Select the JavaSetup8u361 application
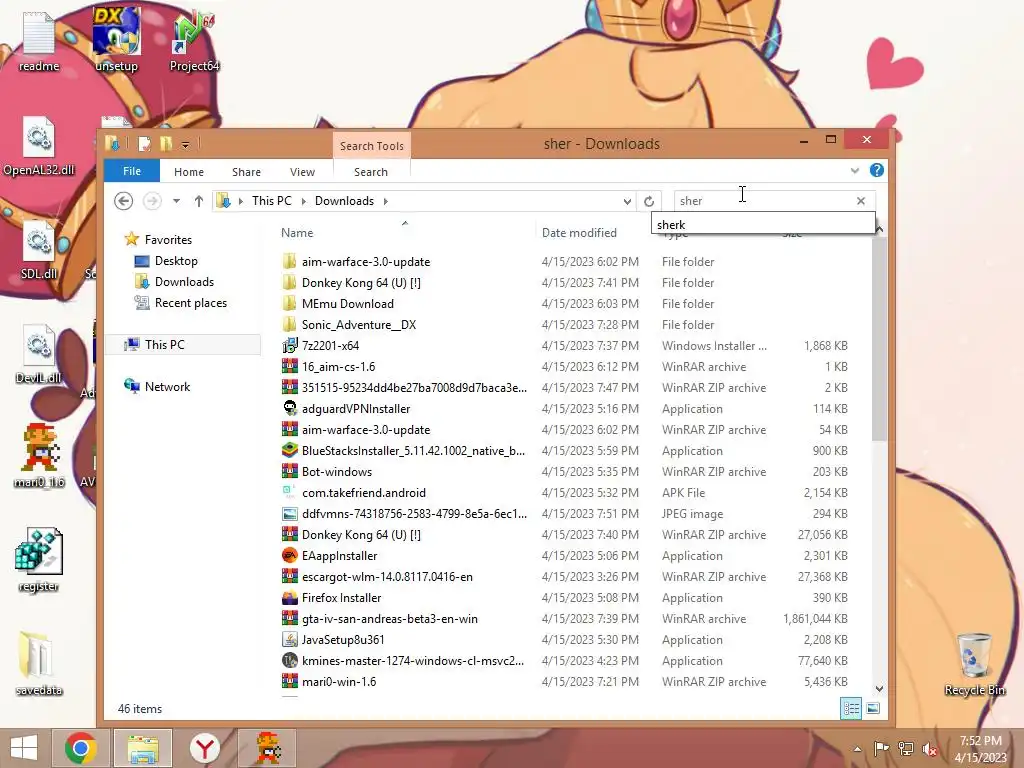Screen dimensions: 1024x768 coord(343,639)
